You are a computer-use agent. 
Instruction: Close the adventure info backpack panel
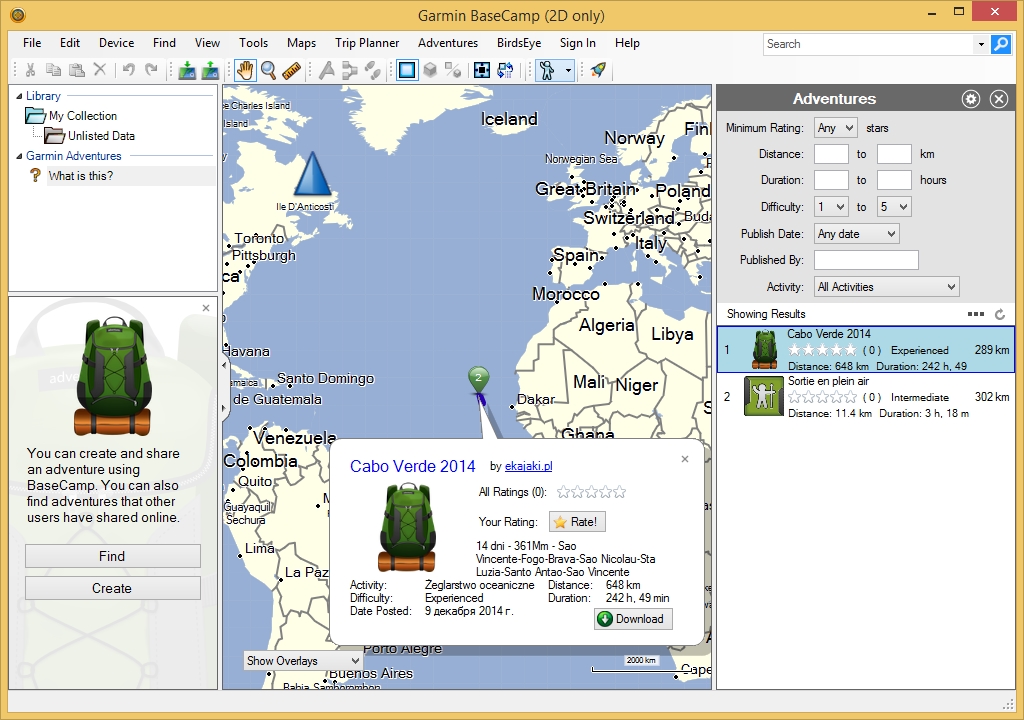coord(206,308)
